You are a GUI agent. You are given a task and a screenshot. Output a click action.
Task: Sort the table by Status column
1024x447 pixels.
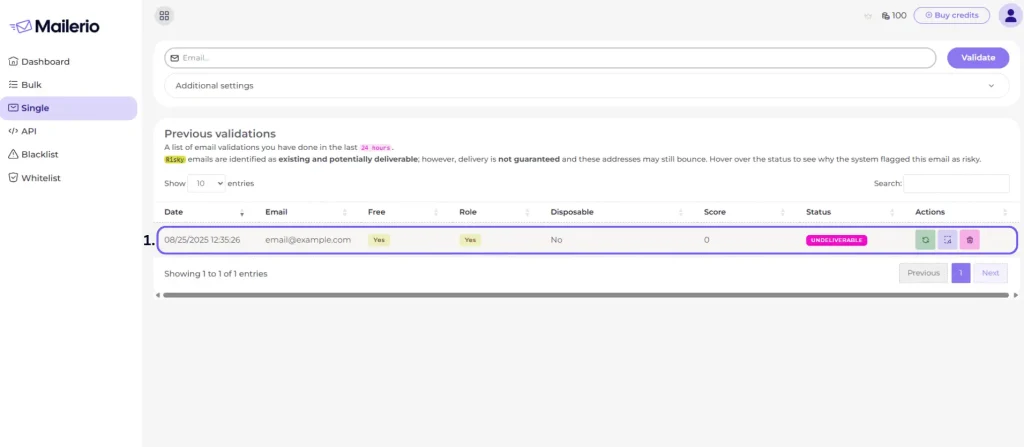850,212
